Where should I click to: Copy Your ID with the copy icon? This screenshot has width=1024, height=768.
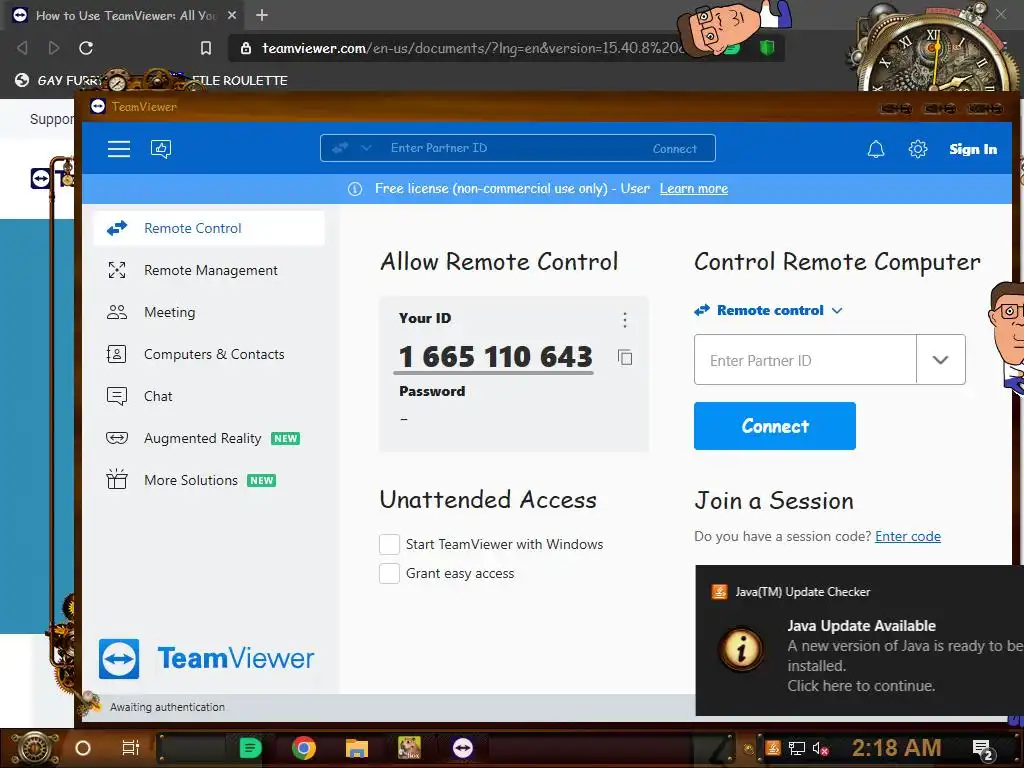click(x=625, y=357)
